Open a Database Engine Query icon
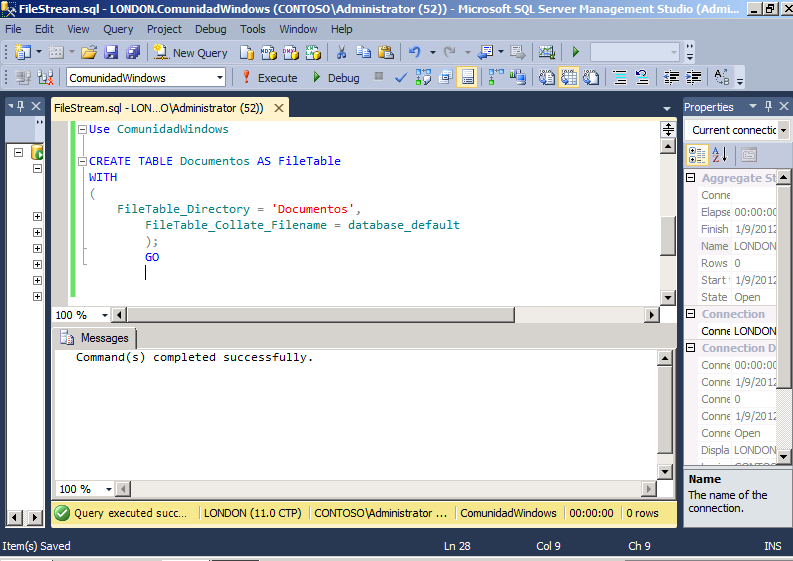This screenshot has width=793, height=561. 246,52
